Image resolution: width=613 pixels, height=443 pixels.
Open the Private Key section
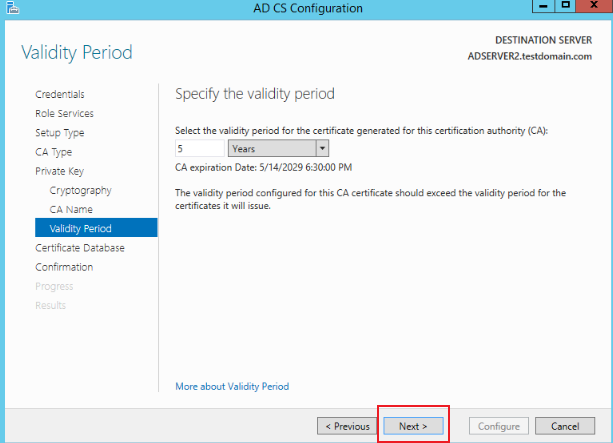tap(59, 171)
